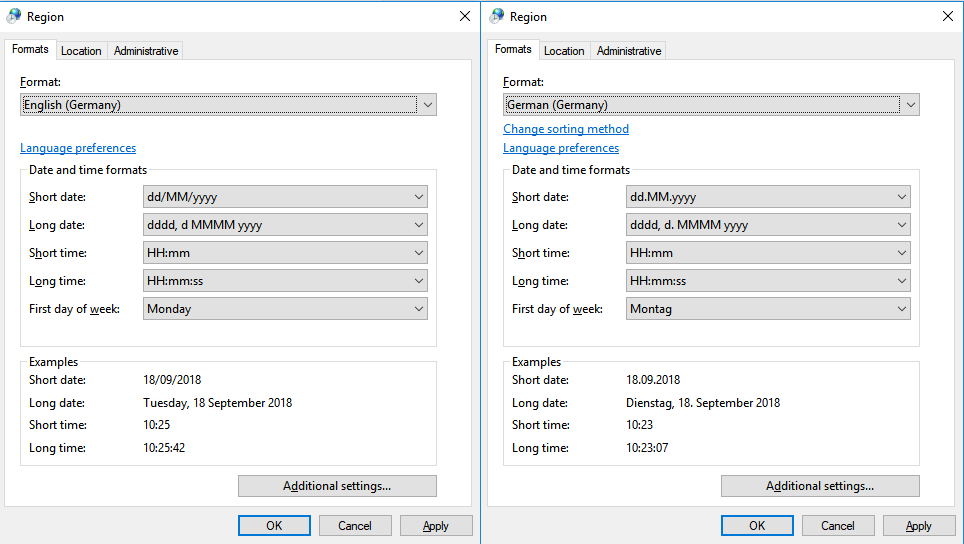Switch to Administrative tab in the right dialog
This screenshot has width=964, height=544.
(629, 51)
